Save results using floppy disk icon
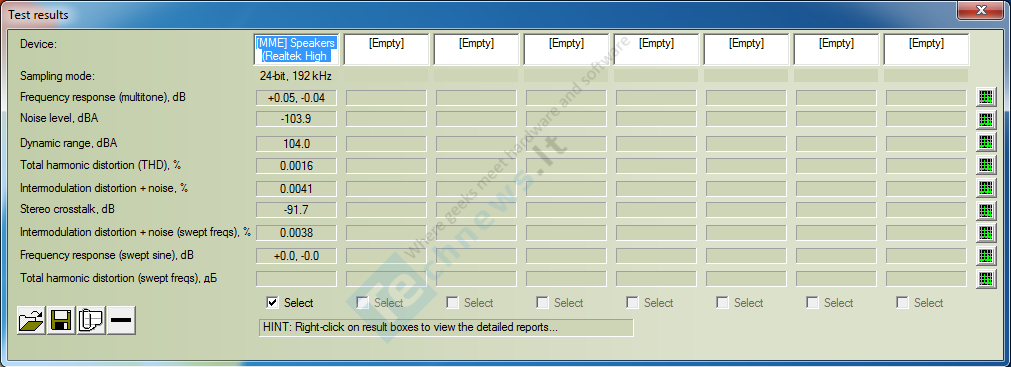The height and width of the screenshot is (367, 1011). pos(61,321)
